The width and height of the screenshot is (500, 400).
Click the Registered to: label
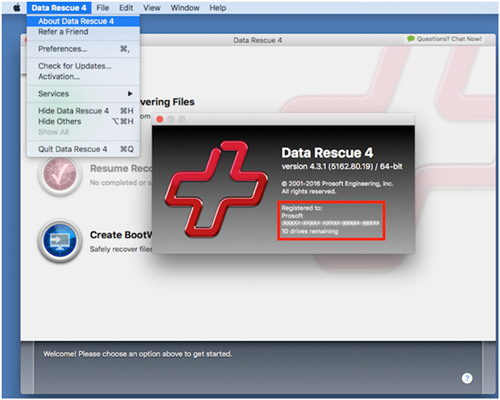coord(302,208)
